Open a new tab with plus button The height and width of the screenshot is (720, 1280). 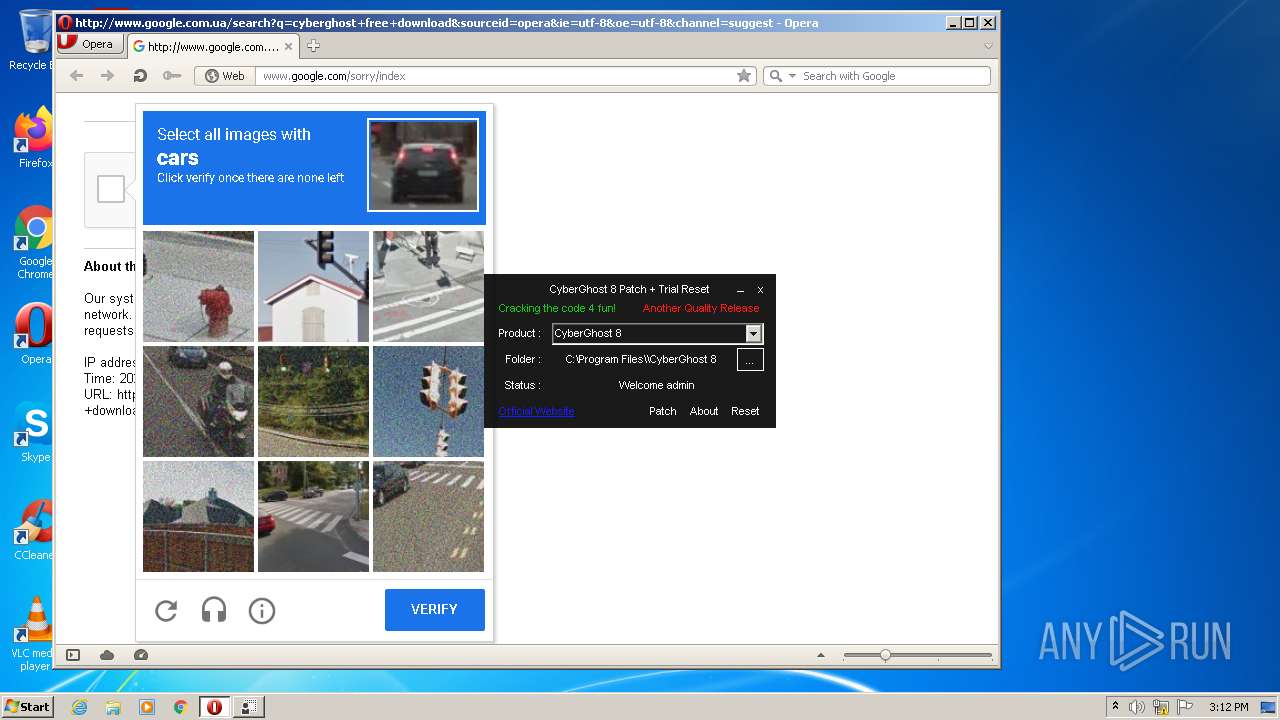pyautogui.click(x=313, y=46)
